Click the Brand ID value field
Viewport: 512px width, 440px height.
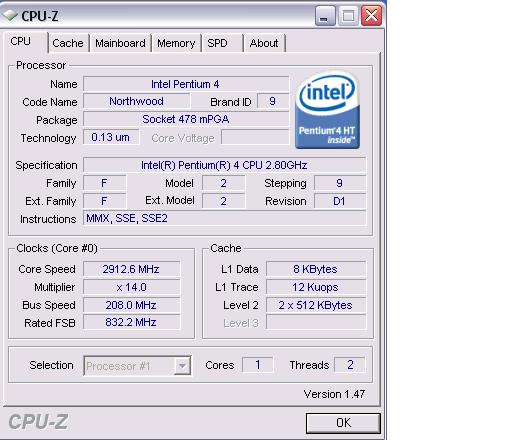click(273, 101)
